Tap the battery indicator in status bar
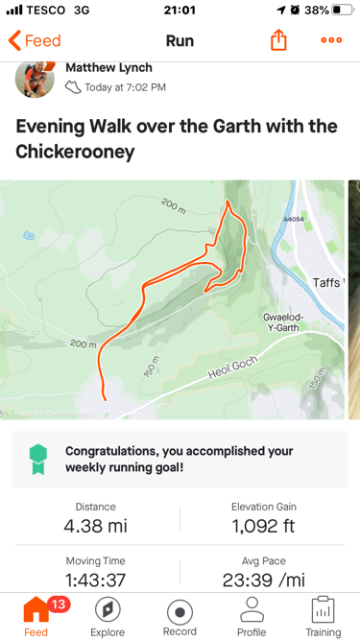The image size is (360, 640). pos(341,10)
